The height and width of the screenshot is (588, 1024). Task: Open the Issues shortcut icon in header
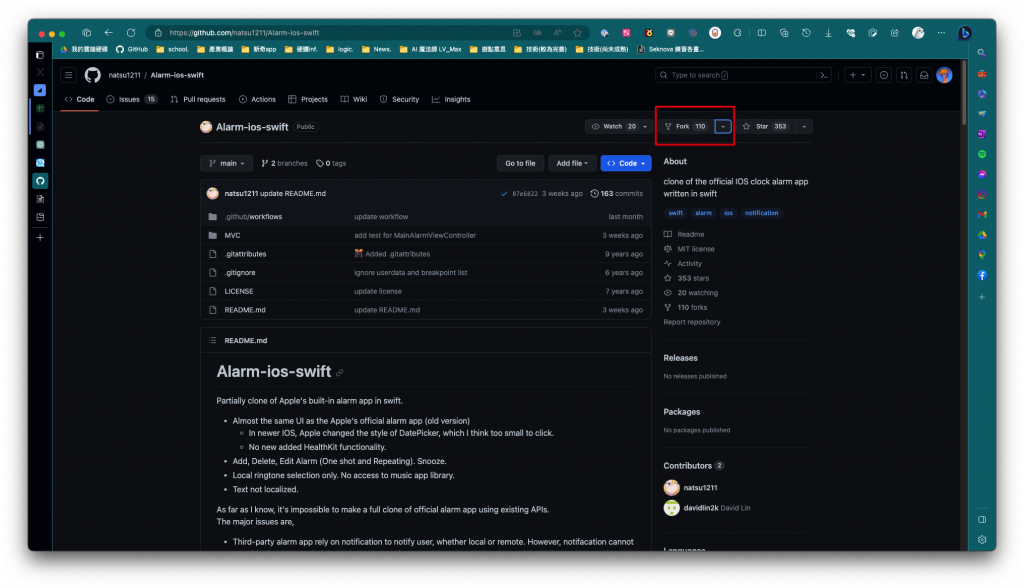point(884,75)
